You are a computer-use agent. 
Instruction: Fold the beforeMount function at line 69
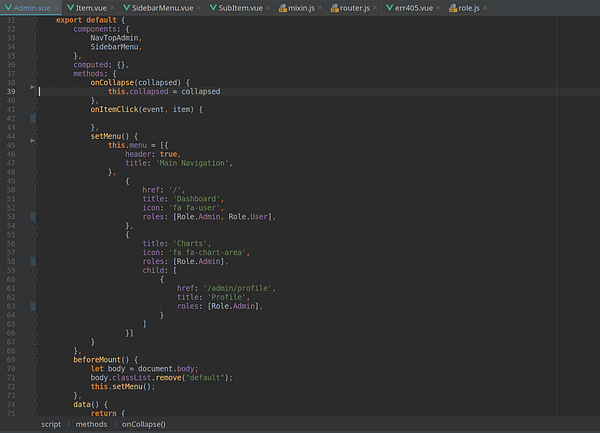click(36, 359)
